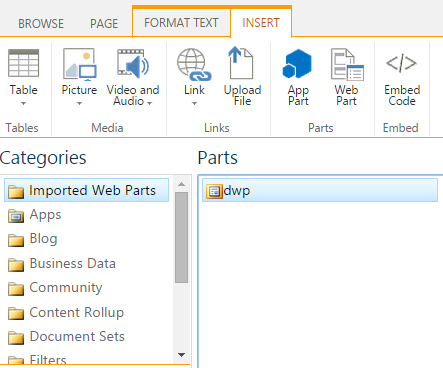Viewport: 443px width, 368px height.
Task: Click the Business Data folder icon
Action: tap(16, 265)
